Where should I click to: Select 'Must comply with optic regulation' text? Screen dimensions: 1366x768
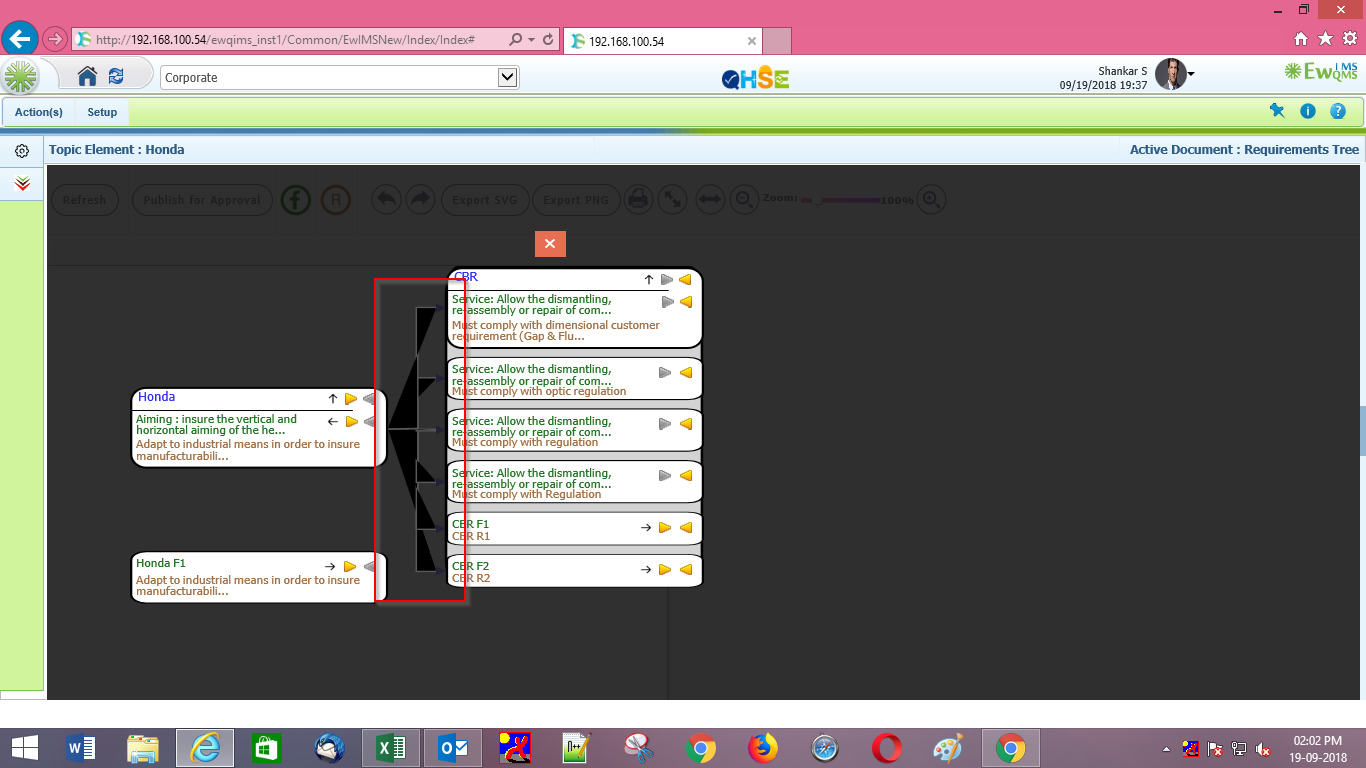pyautogui.click(x=539, y=391)
